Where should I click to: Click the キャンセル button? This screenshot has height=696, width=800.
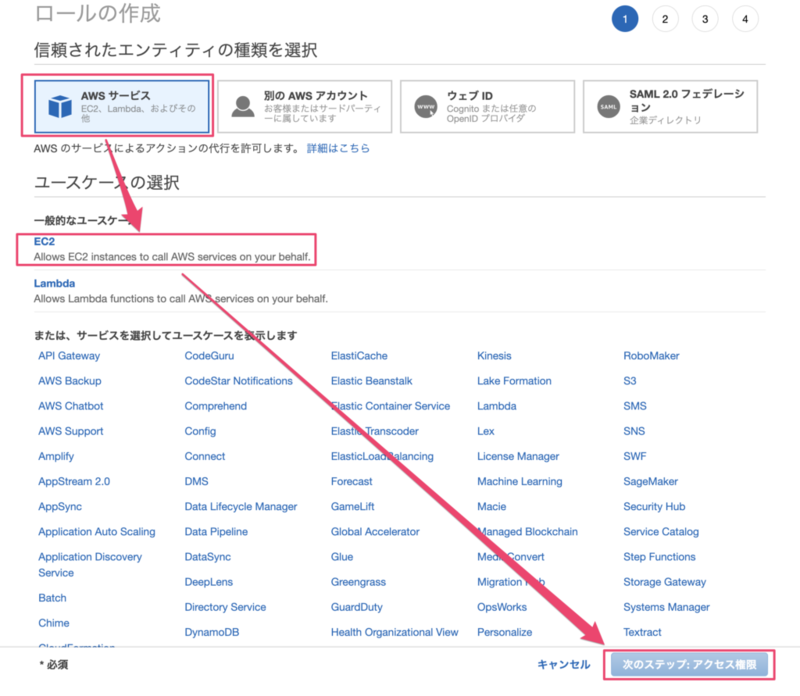point(564,664)
